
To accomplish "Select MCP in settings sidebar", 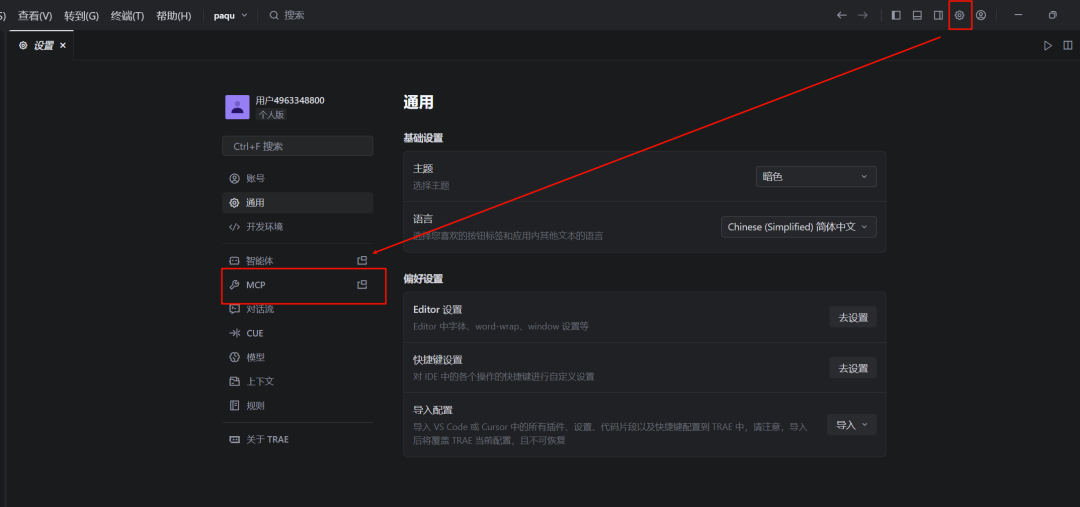I will (x=298, y=284).
